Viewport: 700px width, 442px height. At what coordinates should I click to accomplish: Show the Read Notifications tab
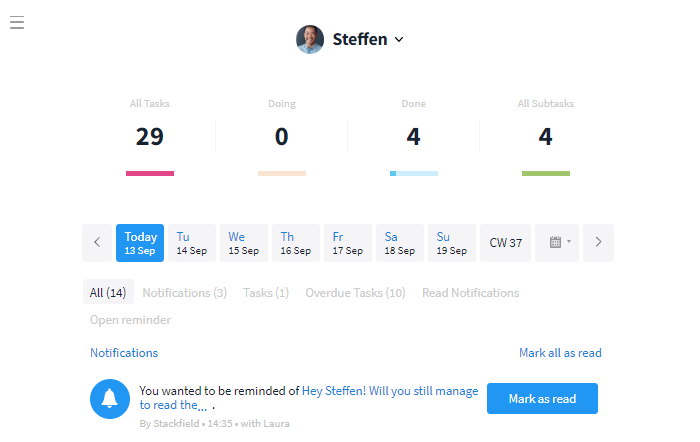pyautogui.click(x=470, y=293)
